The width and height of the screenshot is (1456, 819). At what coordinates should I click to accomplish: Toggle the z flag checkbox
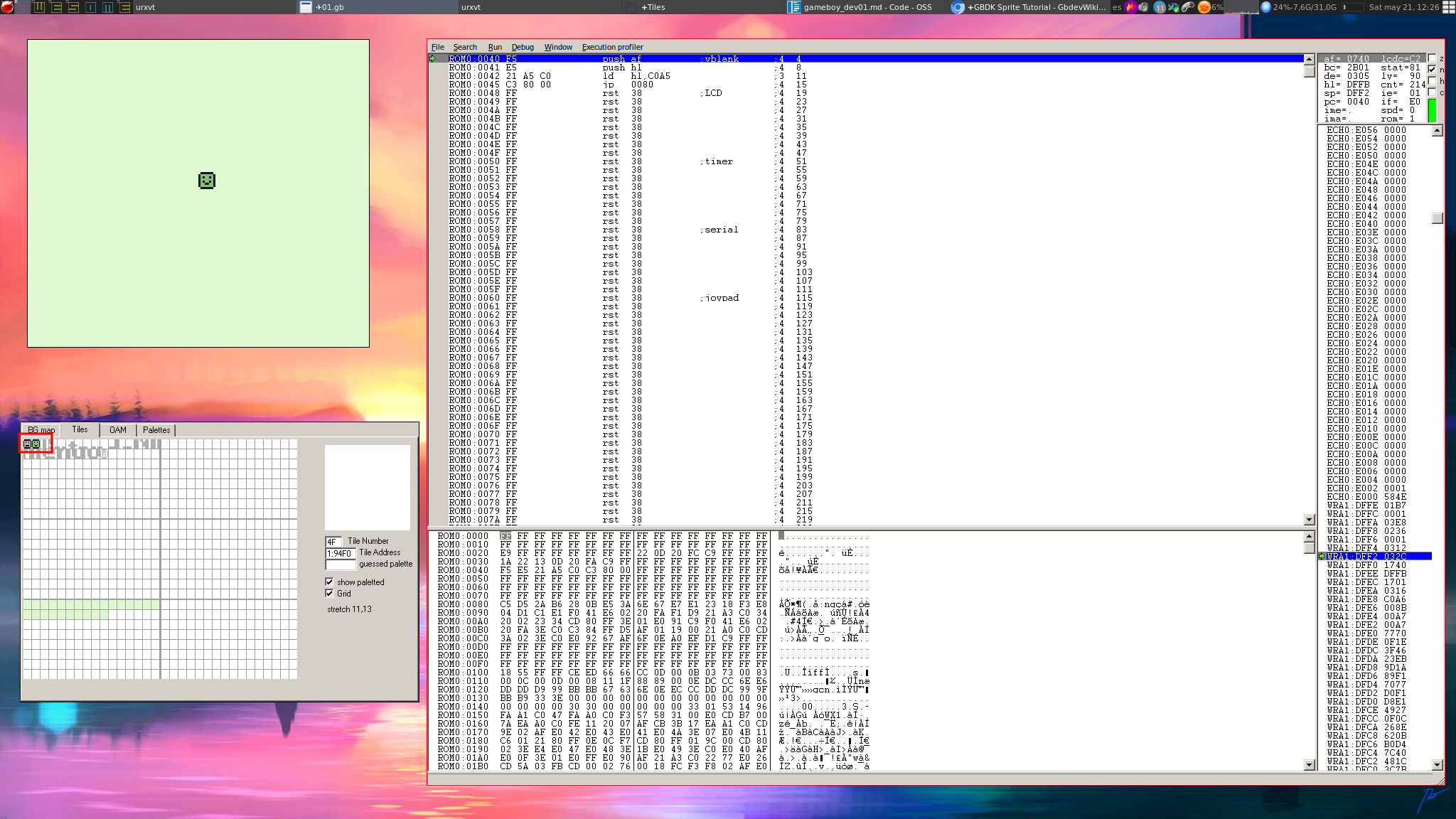pyautogui.click(x=1433, y=58)
